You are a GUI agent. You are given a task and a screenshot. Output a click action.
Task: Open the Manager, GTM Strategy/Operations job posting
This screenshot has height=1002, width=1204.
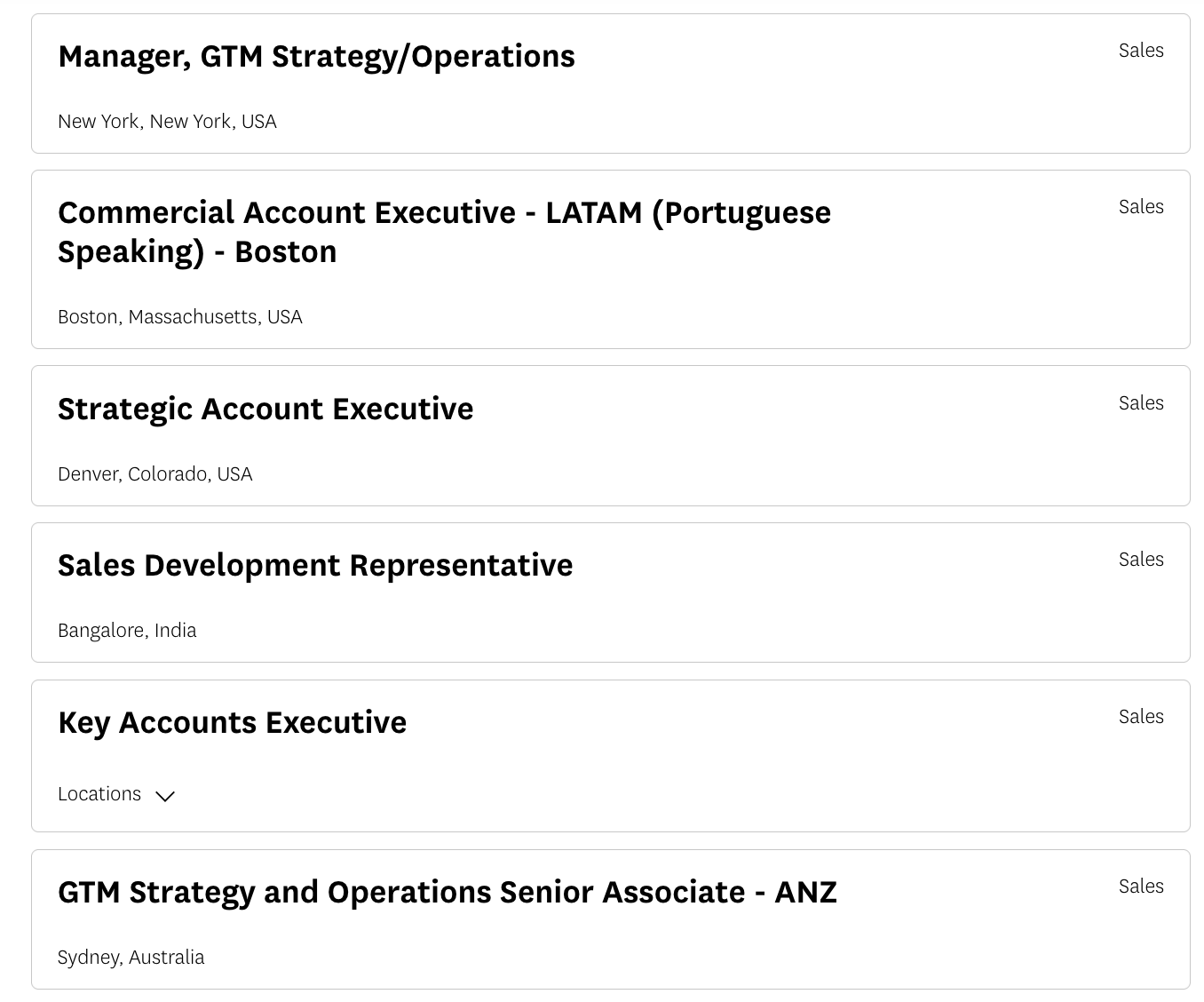pyautogui.click(x=316, y=55)
